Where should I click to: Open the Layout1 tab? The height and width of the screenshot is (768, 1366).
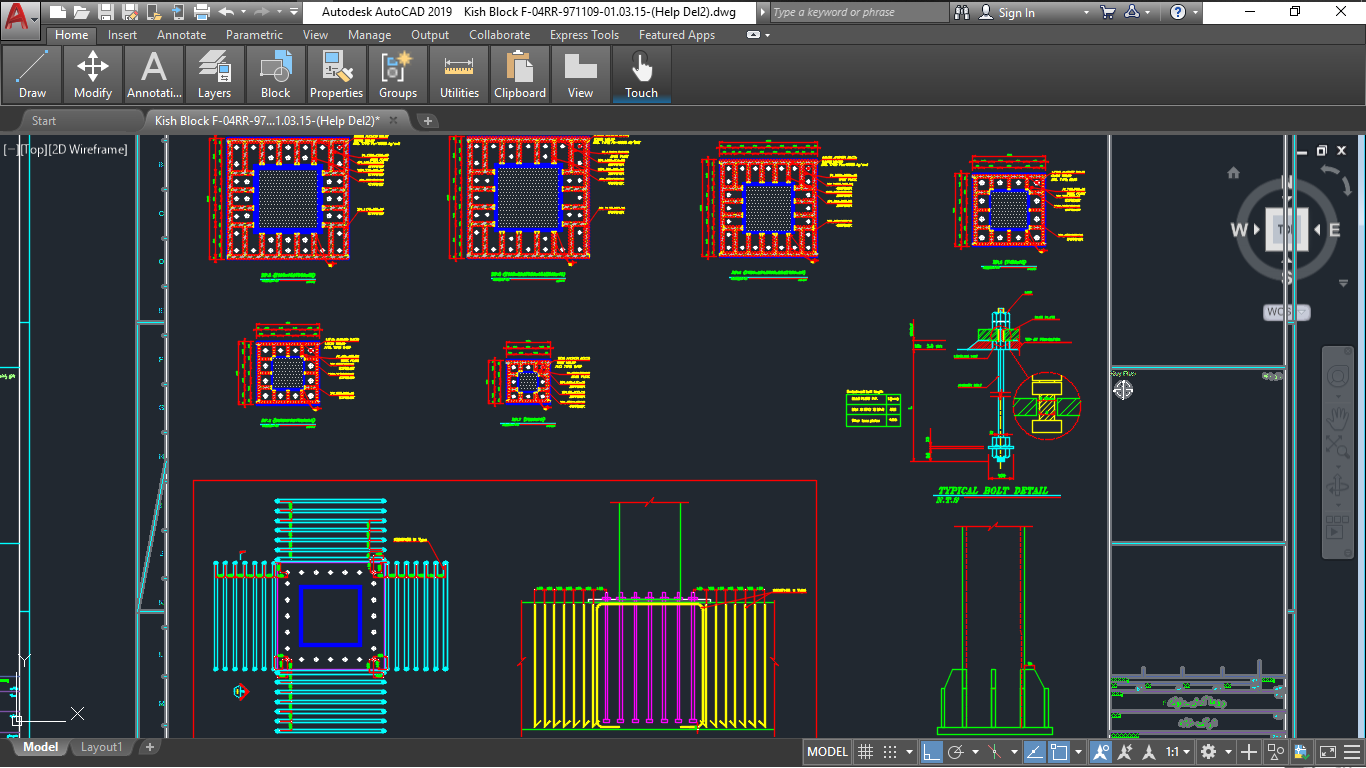click(101, 747)
